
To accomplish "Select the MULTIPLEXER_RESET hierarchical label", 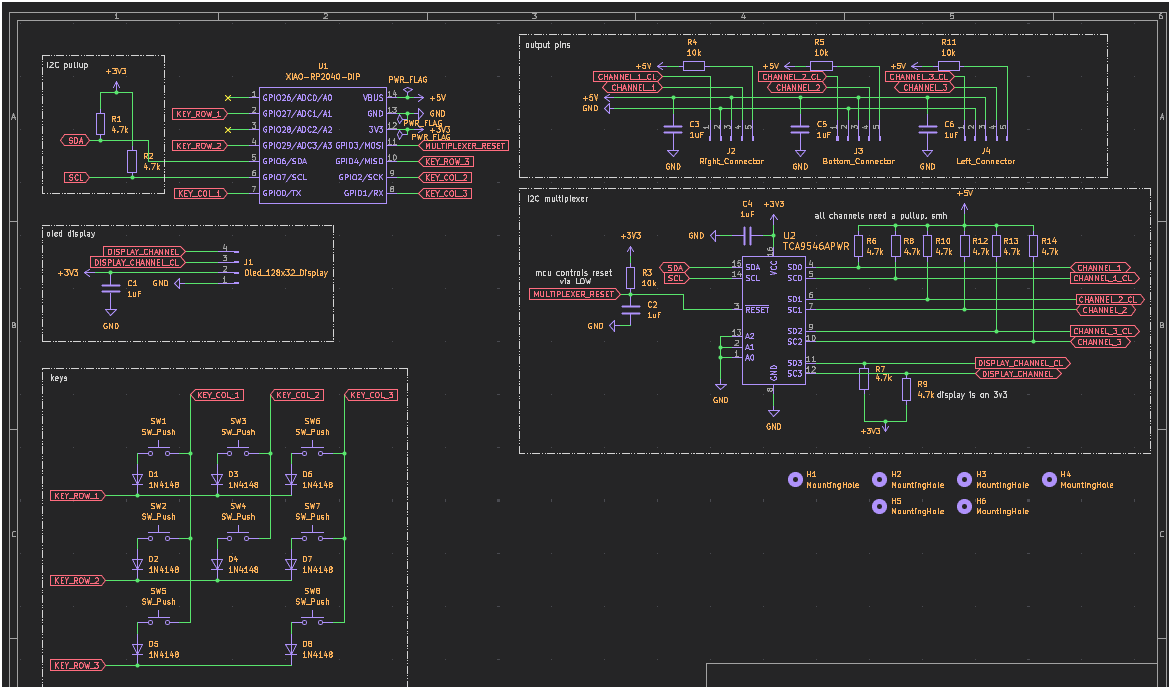I will tap(464, 144).
